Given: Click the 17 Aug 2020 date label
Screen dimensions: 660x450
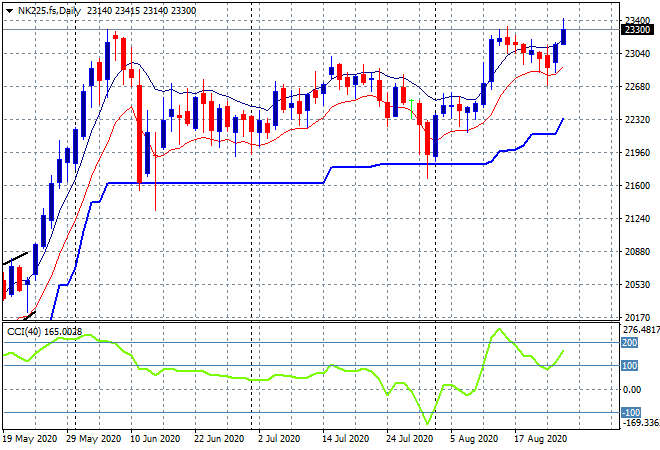Looking at the screenshot, I should 540,439.
